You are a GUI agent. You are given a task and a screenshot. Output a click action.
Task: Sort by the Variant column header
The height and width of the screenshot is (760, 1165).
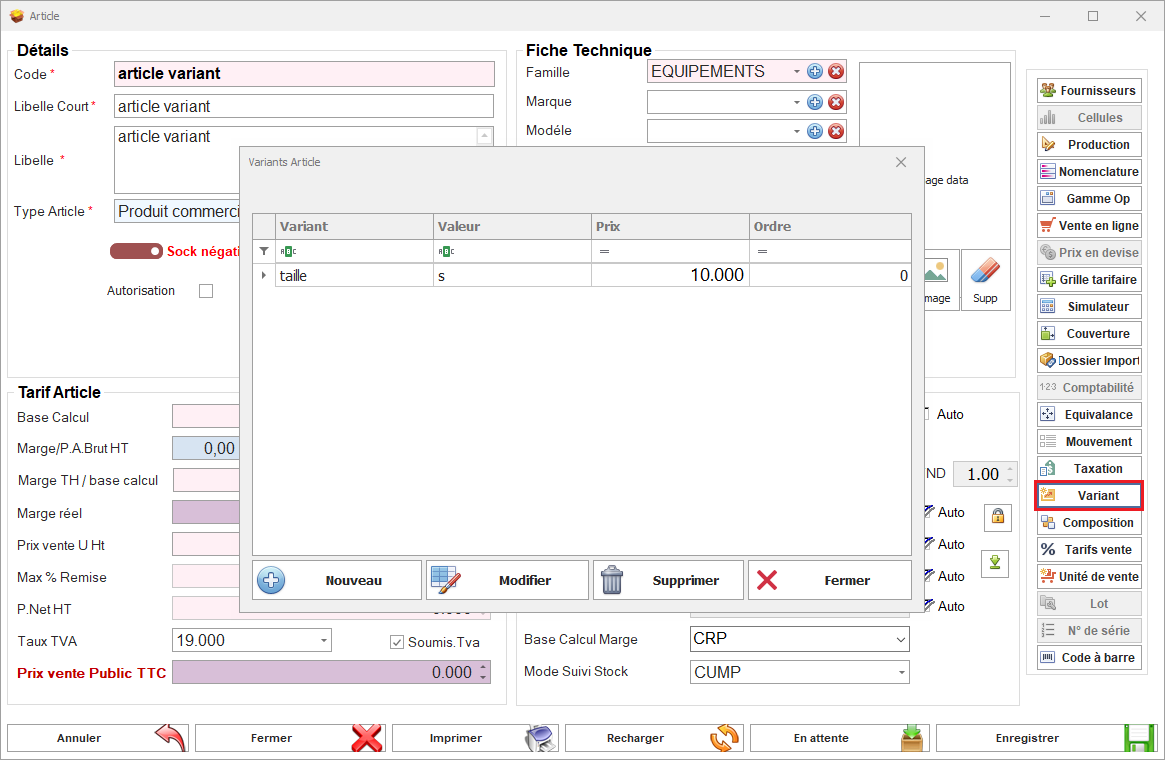(x=354, y=227)
